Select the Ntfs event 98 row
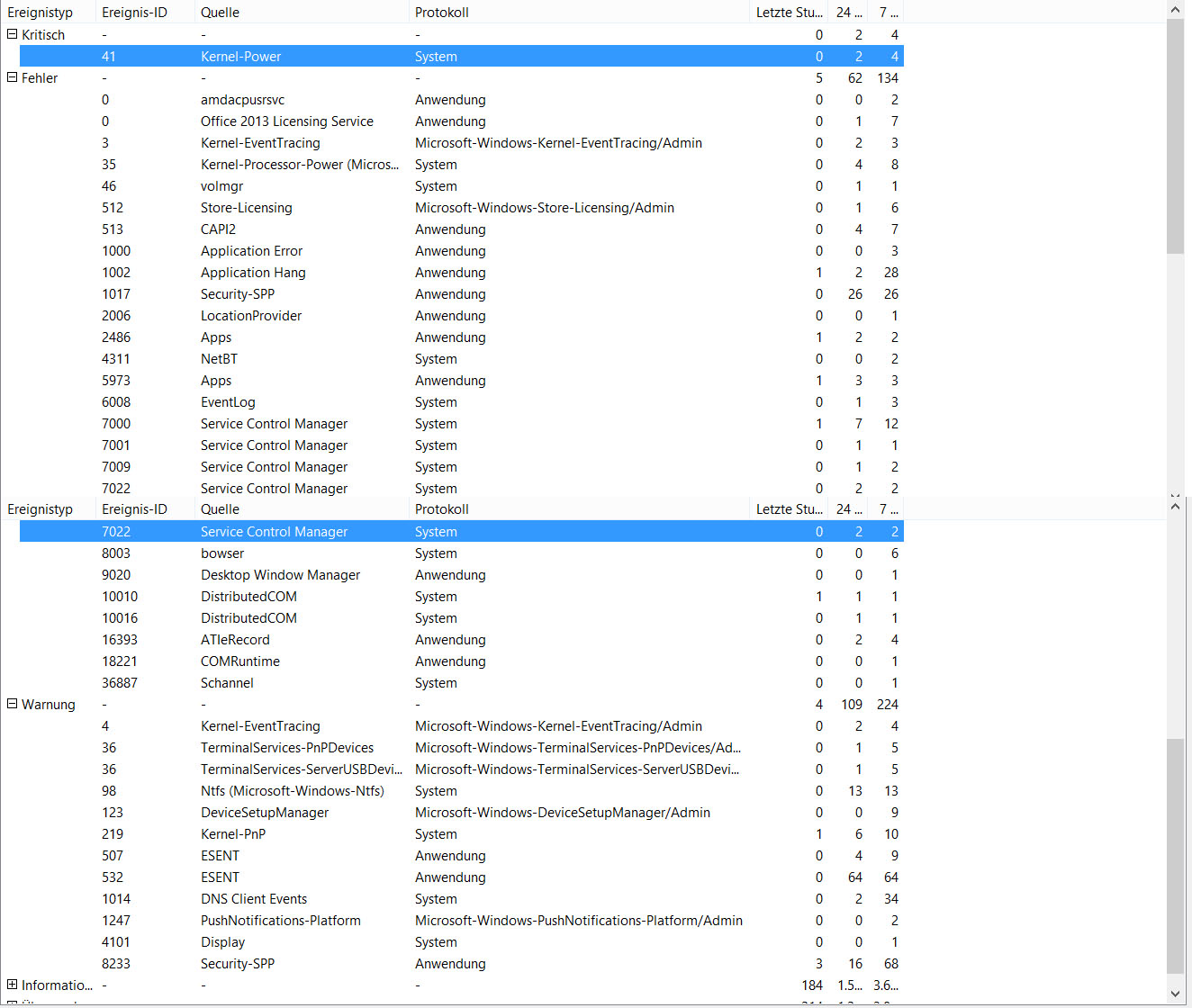 (x=461, y=790)
